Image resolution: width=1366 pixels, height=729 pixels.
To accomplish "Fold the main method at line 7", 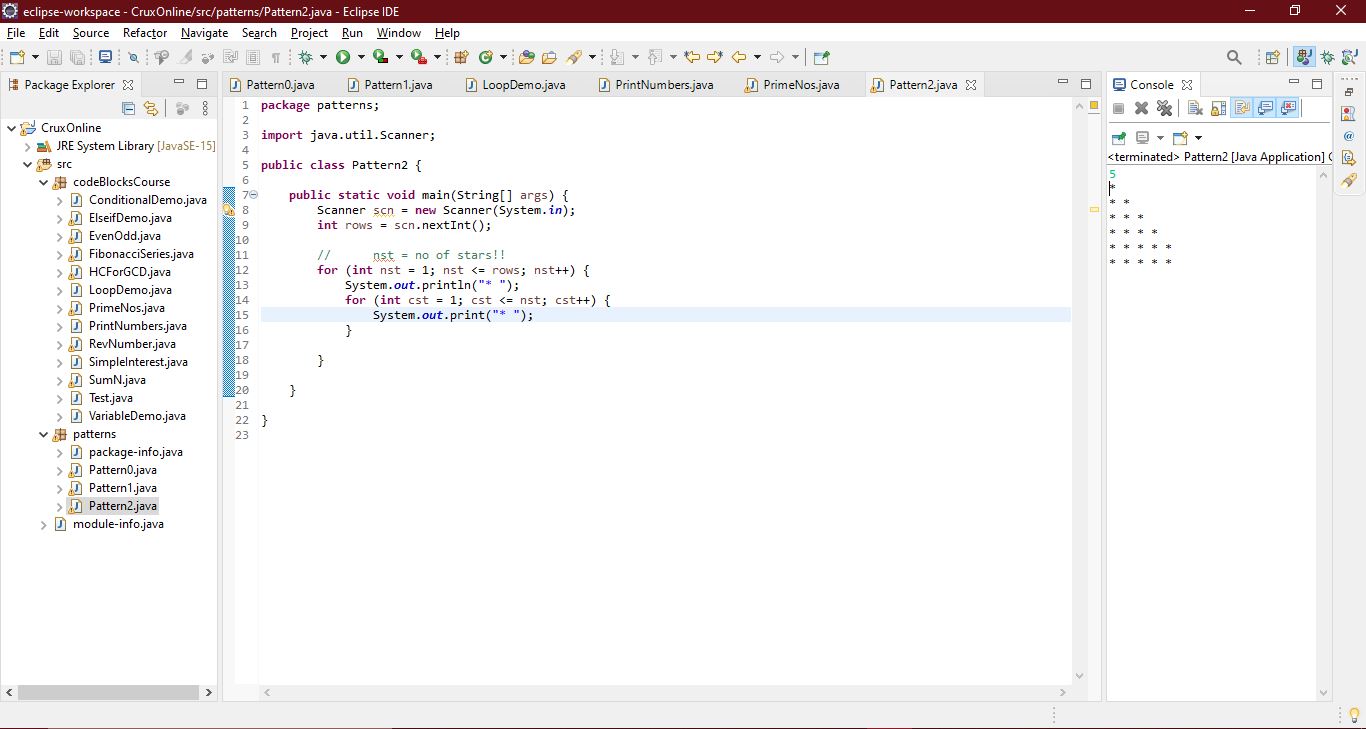I will click(253, 195).
